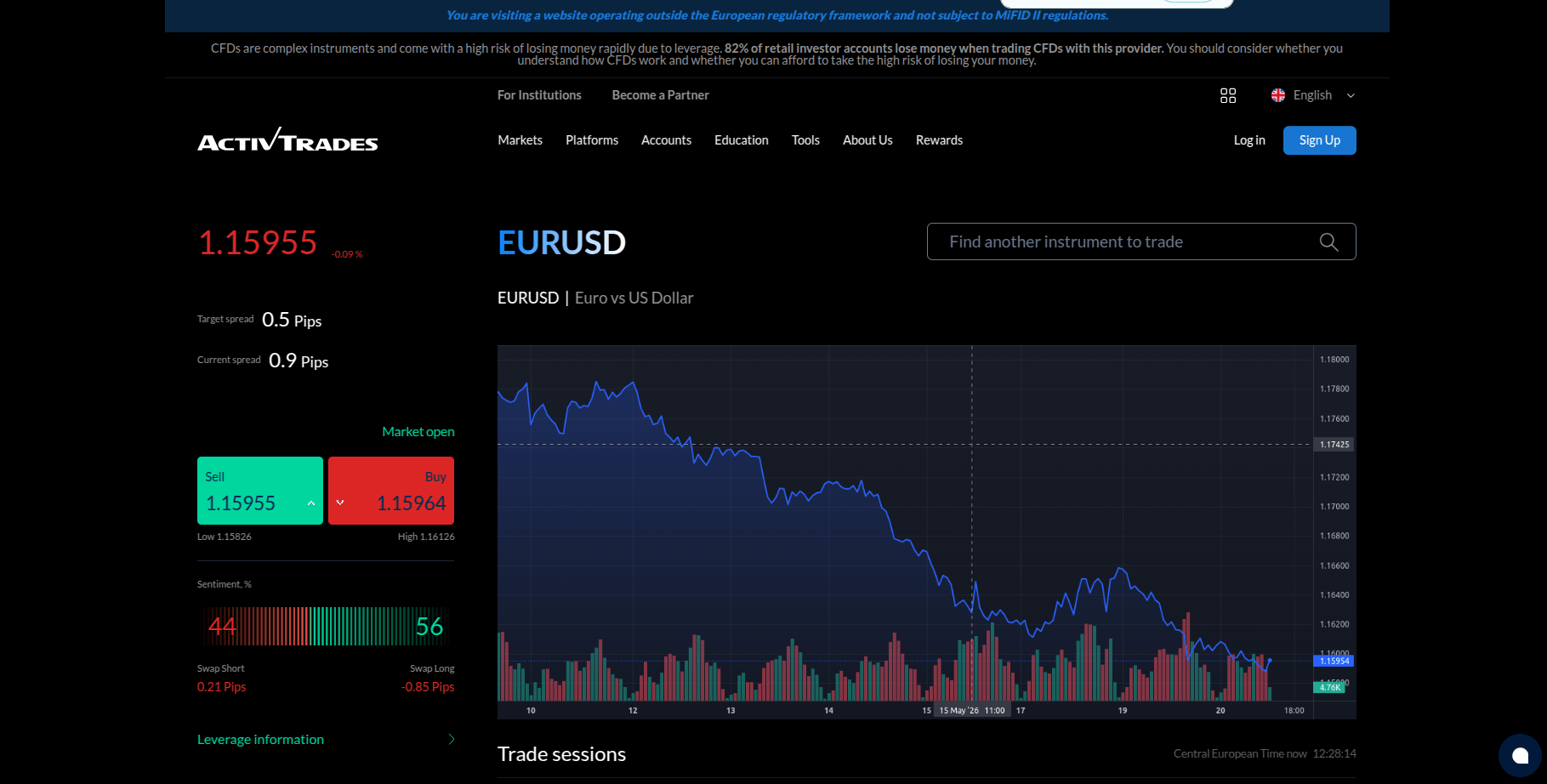Expand the English language dropdown
Screen dimensions: 1547x784
click(x=1351, y=96)
